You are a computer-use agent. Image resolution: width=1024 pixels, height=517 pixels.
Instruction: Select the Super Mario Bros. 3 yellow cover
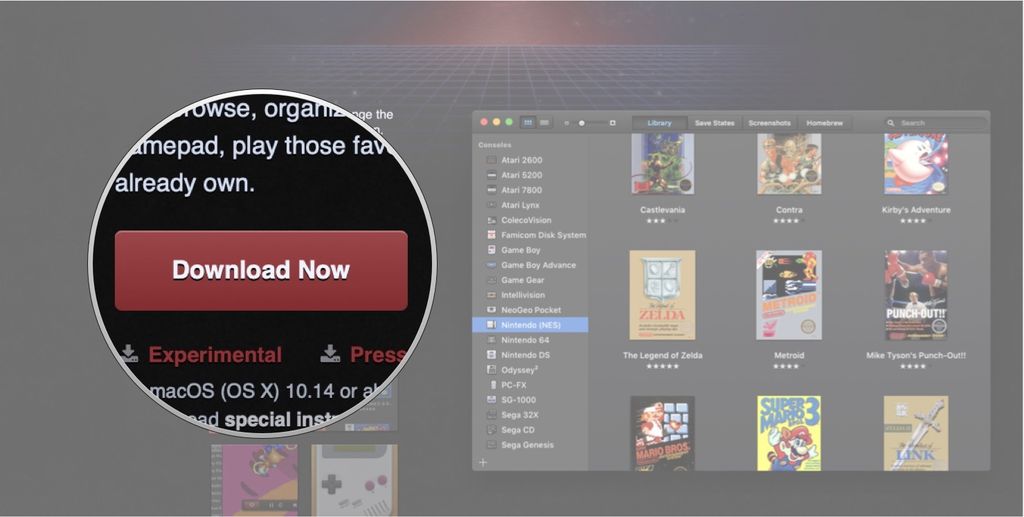pyautogui.click(x=789, y=433)
